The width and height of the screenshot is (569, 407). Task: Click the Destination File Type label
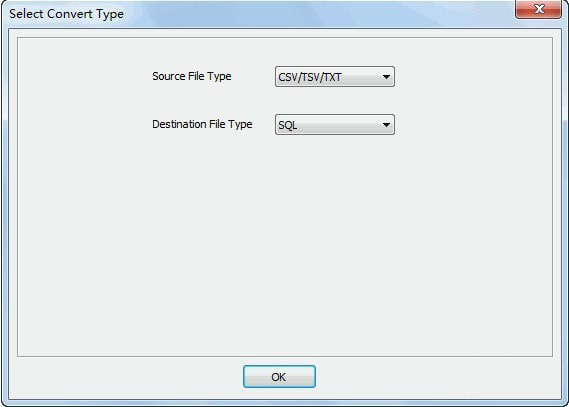[x=202, y=124]
